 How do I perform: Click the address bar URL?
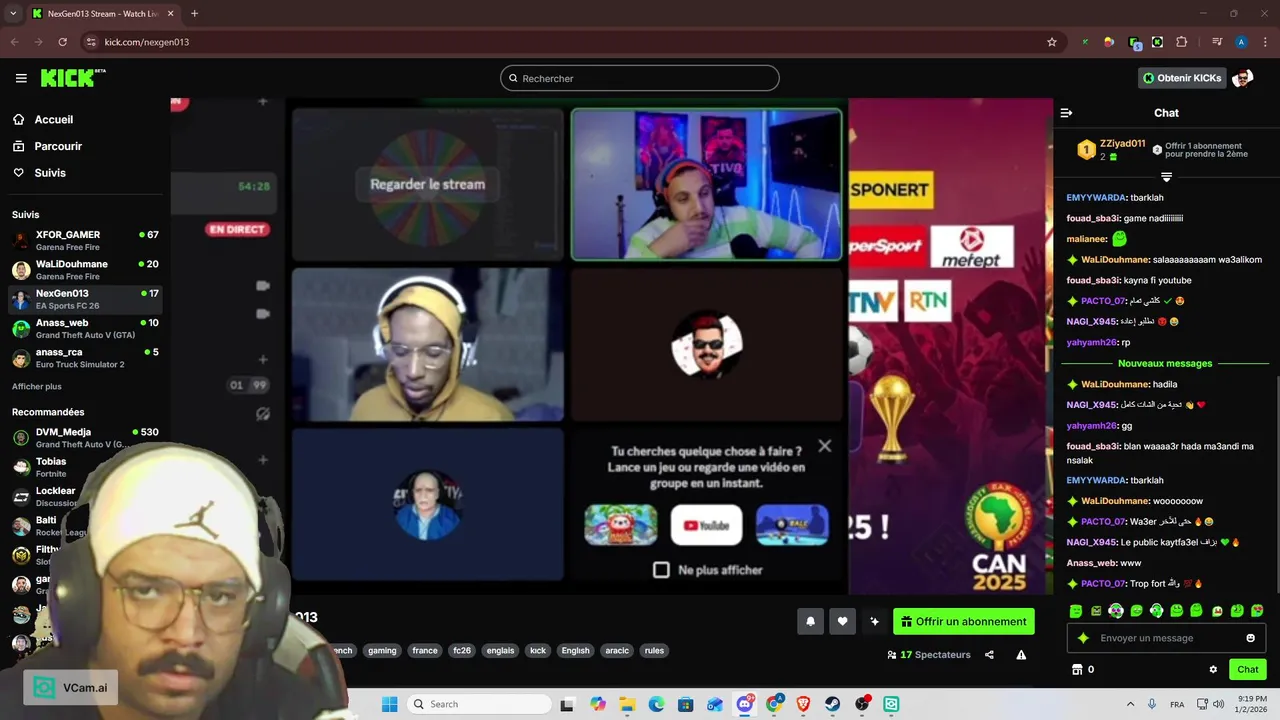(147, 42)
